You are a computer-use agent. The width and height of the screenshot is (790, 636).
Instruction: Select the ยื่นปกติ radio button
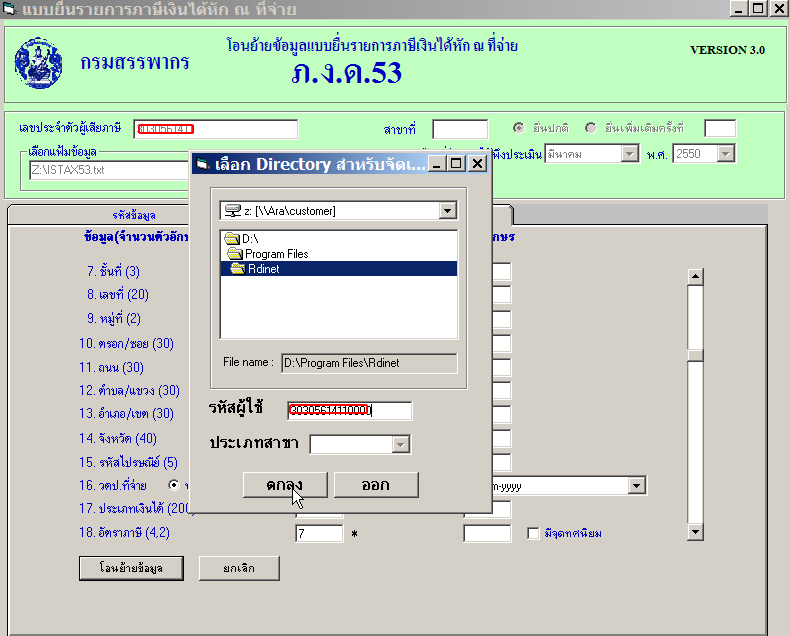pos(519,128)
